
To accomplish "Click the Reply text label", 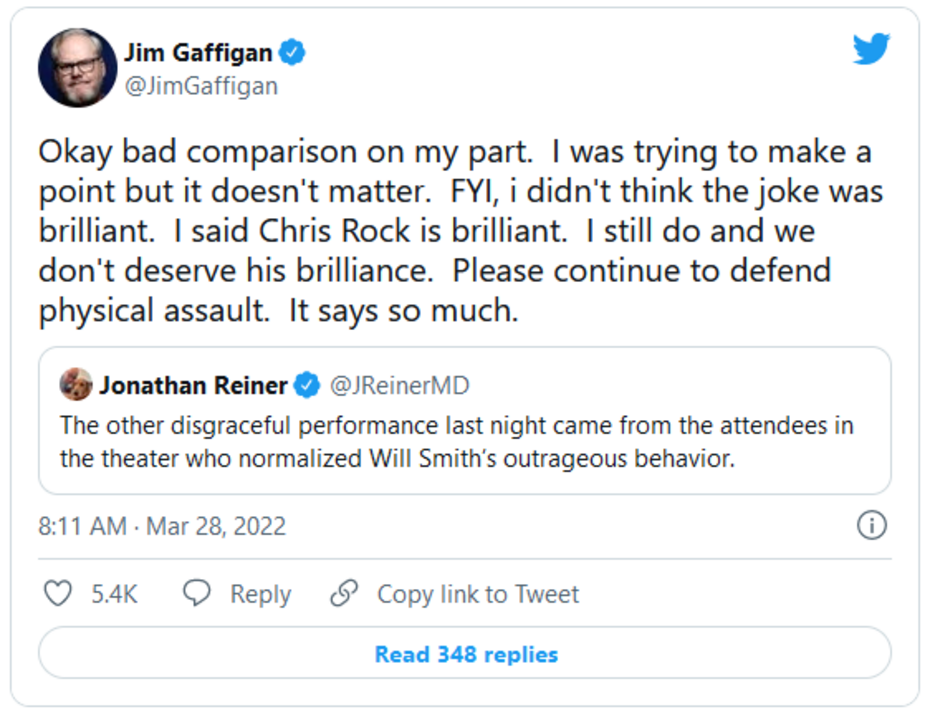I will (x=260, y=594).
